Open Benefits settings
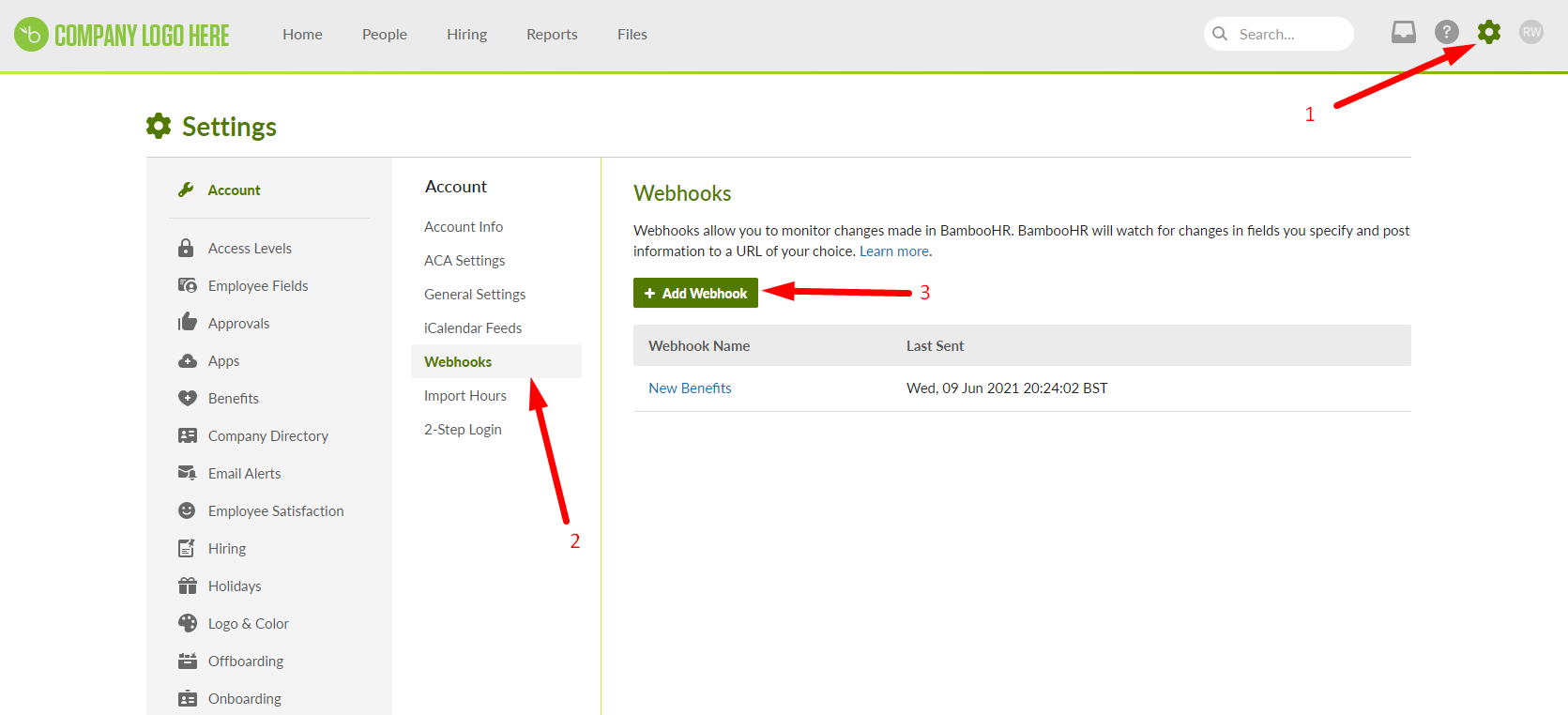This screenshot has height=715, width=1568. pos(234,398)
